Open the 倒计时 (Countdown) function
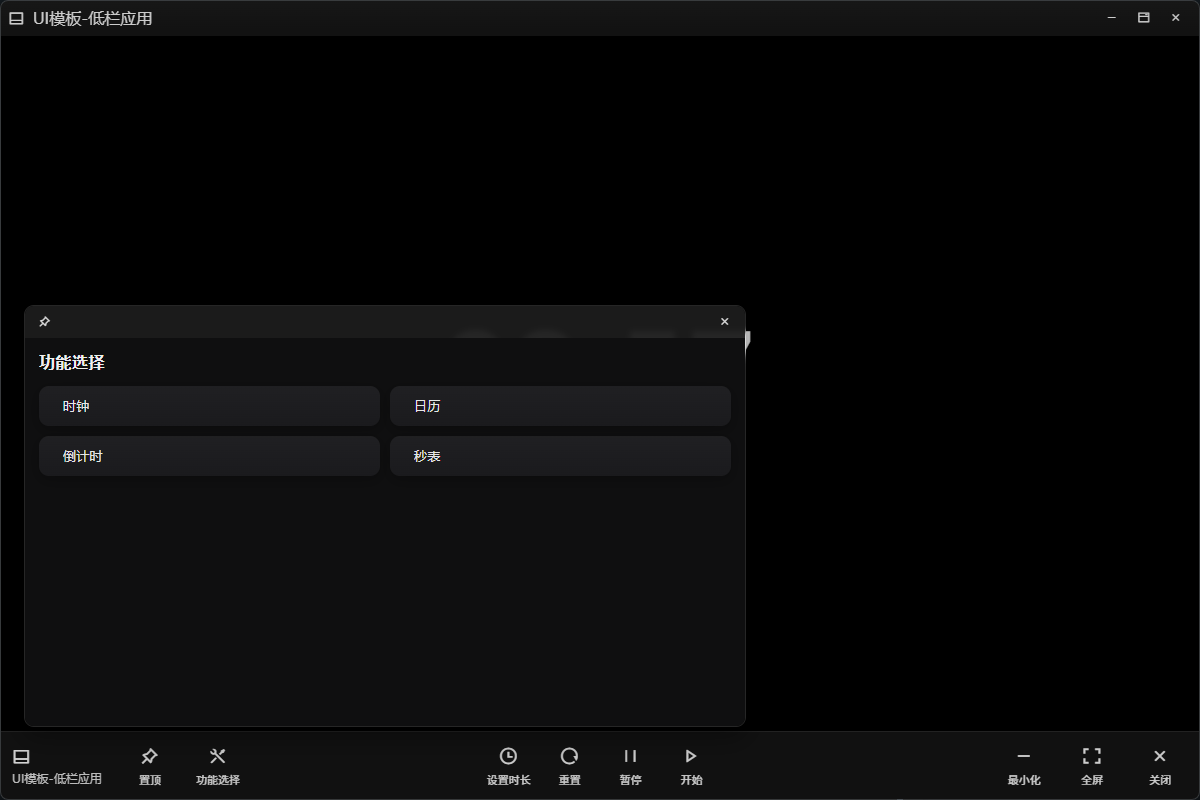 tap(209, 456)
